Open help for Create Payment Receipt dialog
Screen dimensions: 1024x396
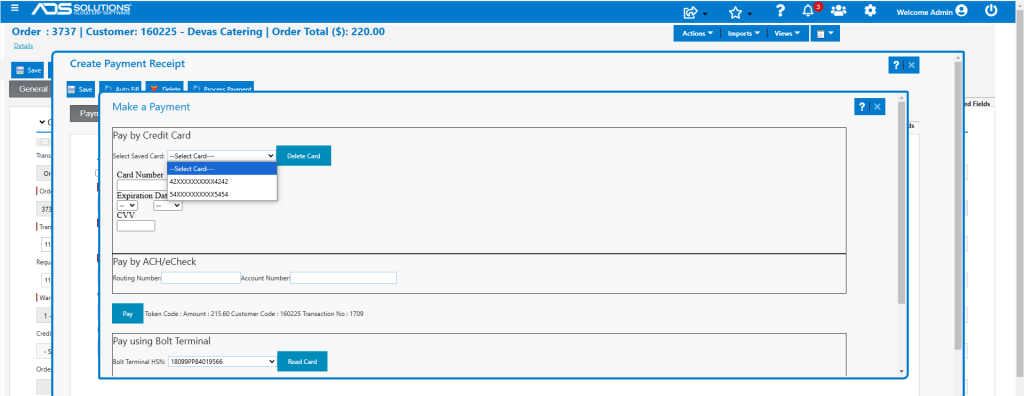[896, 65]
